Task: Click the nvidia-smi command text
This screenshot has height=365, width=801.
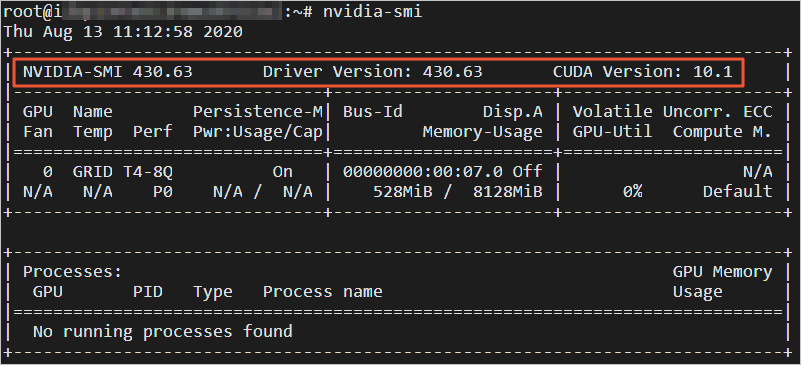Action: tap(372, 11)
